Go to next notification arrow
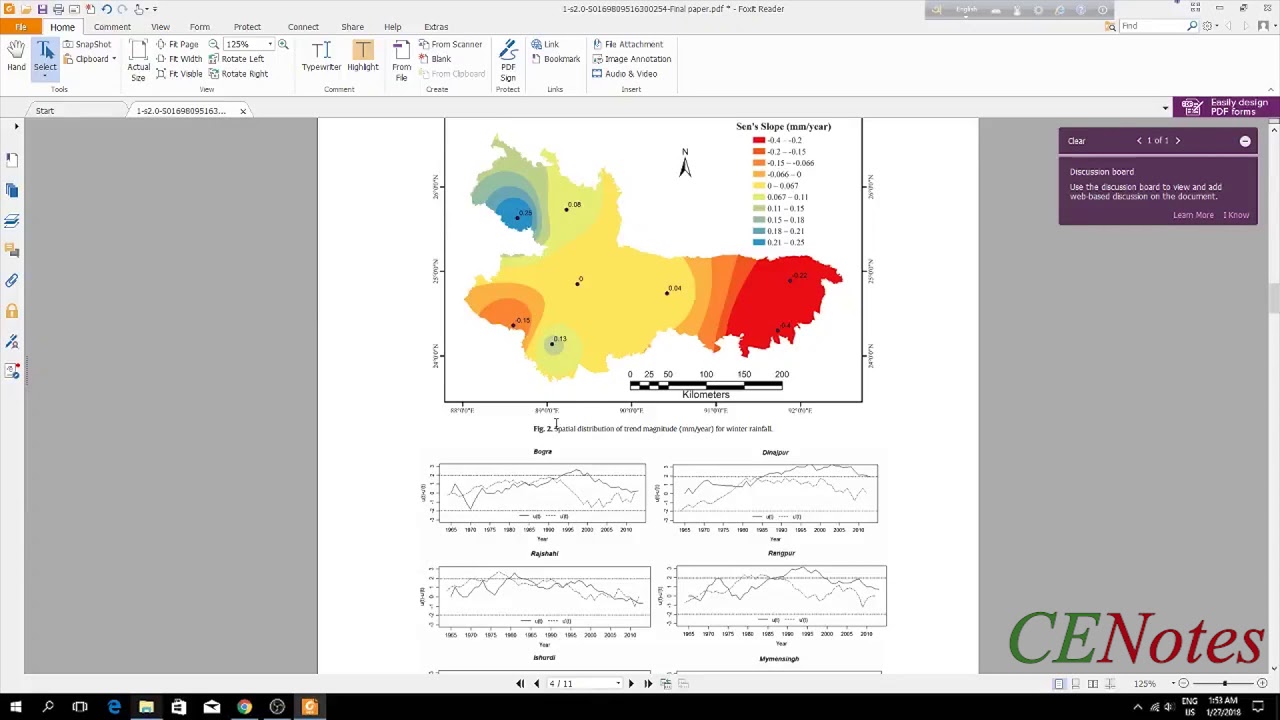The width and height of the screenshot is (1280, 720). pyautogui.click(x=1177, y=141)
